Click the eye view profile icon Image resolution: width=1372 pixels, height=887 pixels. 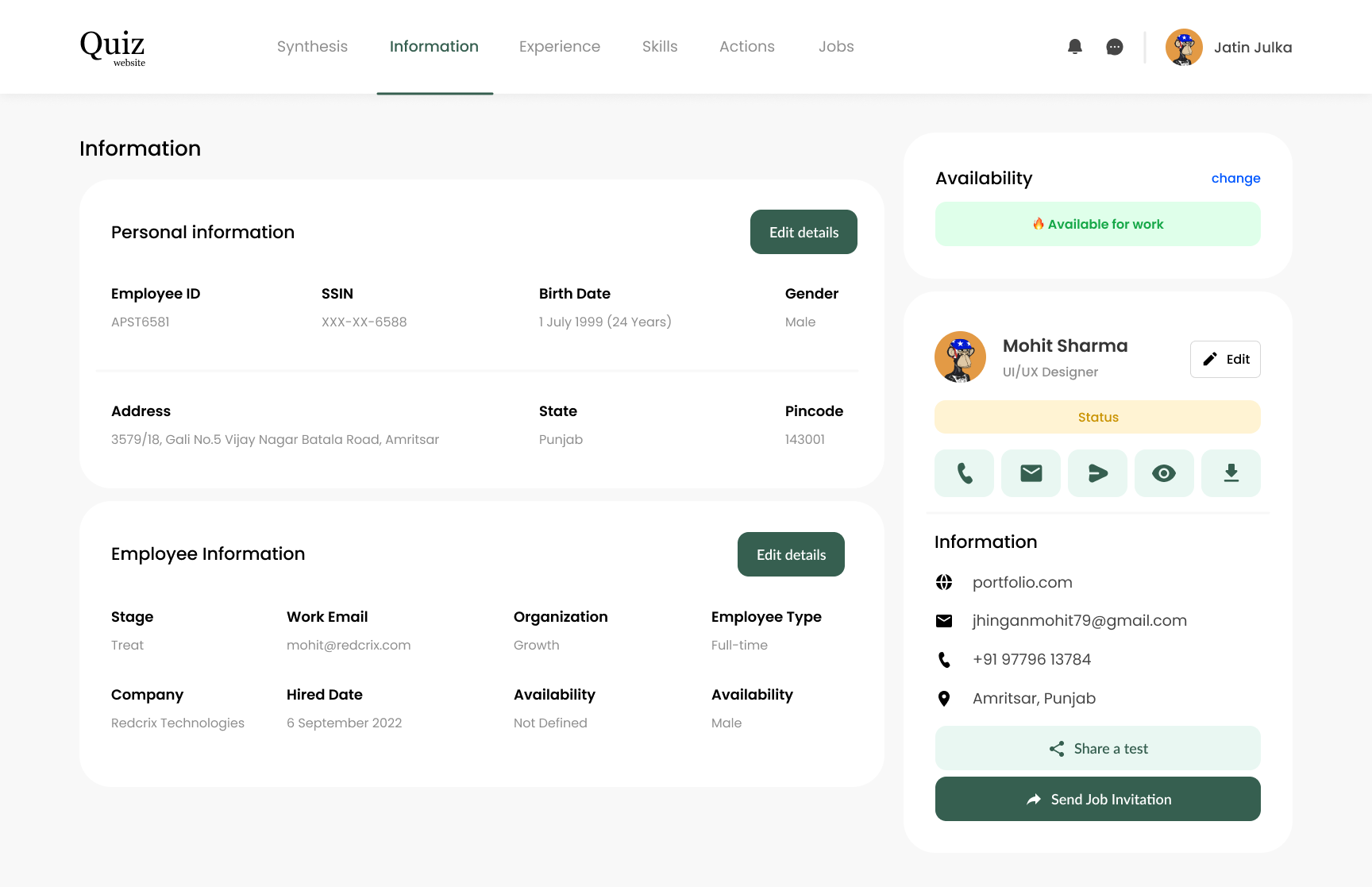[1164, 473]
